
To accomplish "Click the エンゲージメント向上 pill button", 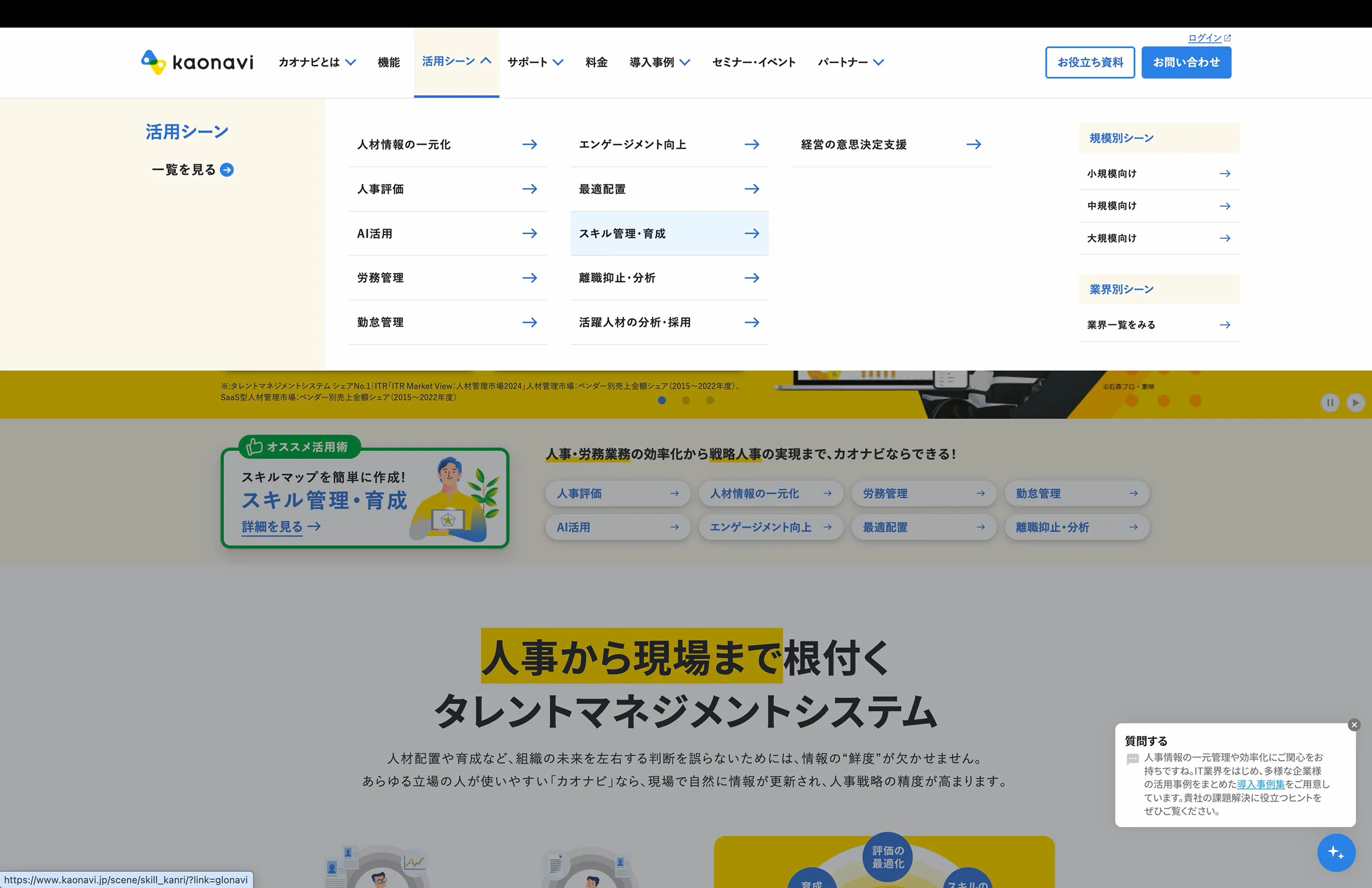I will 771,527.
